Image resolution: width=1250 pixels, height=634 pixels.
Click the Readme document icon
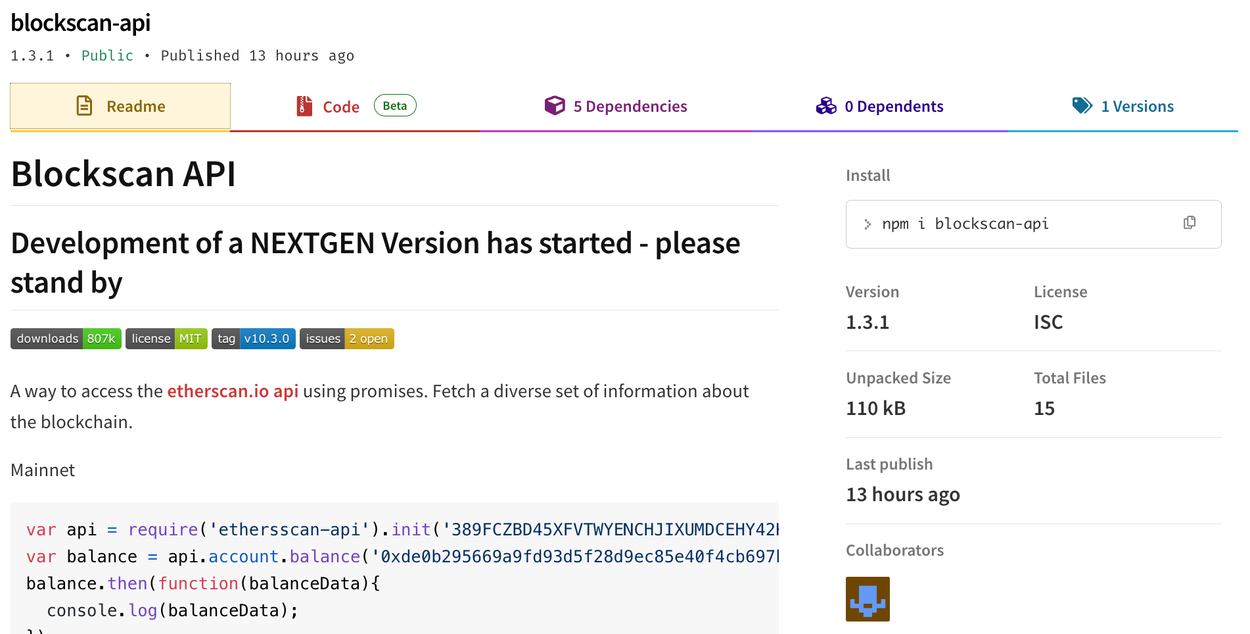[85, 105]
